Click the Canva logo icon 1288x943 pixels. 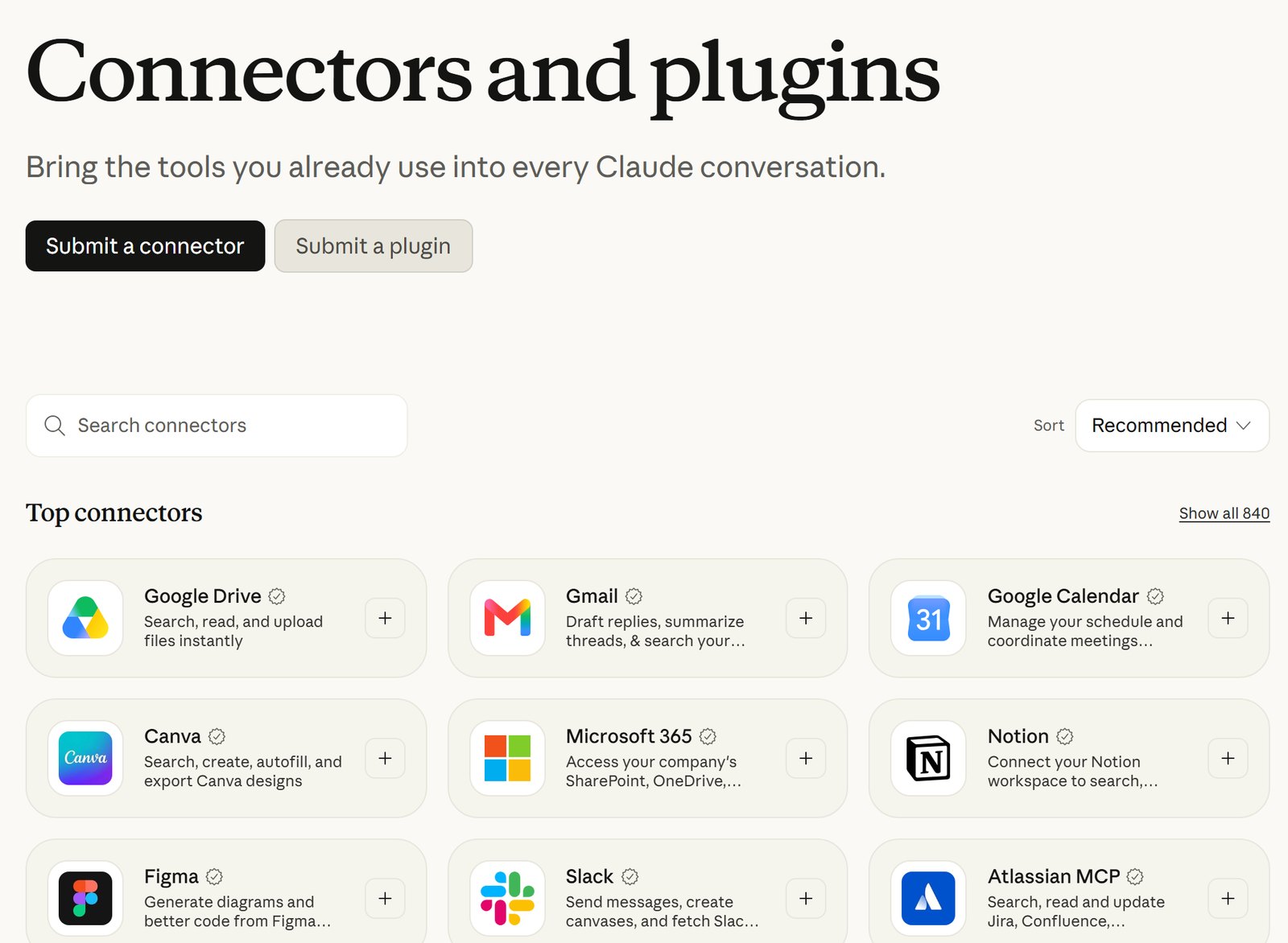point(85,758)
